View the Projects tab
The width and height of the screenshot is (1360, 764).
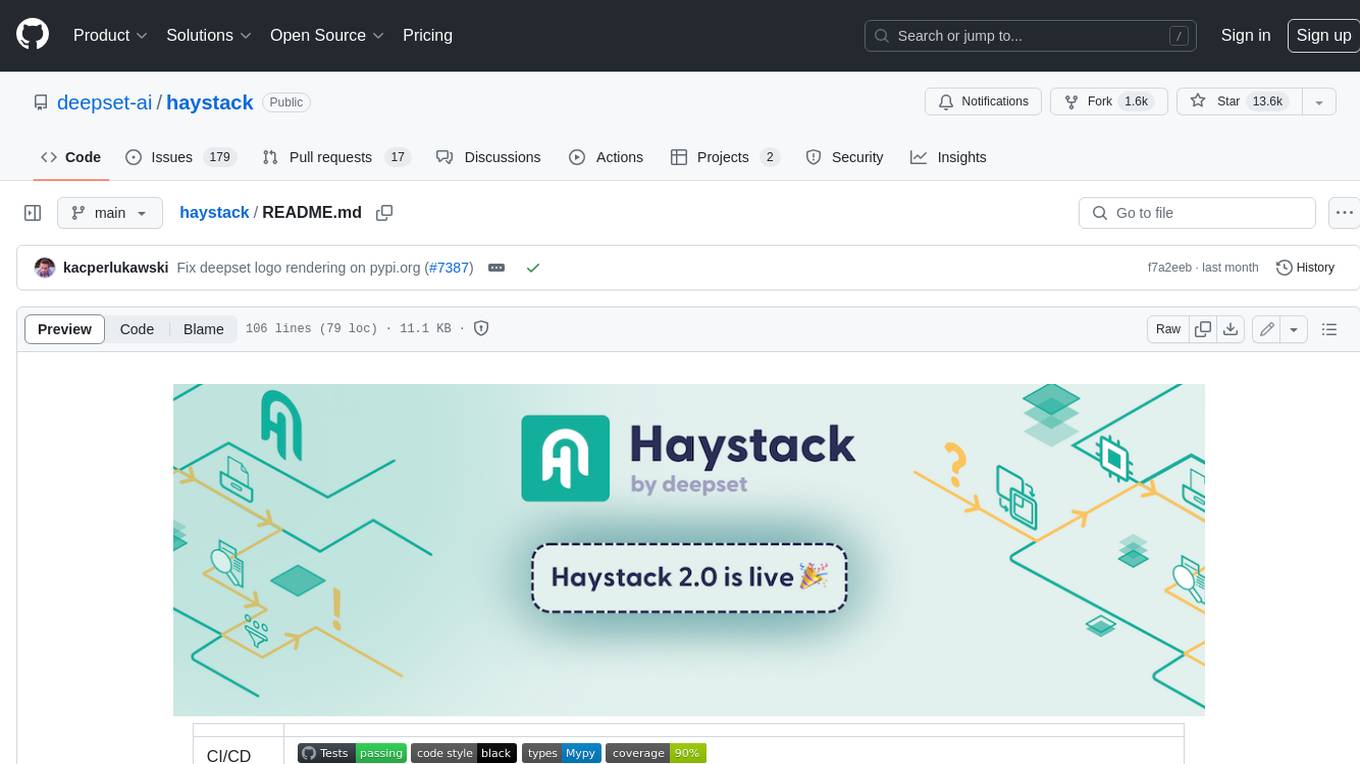[725, 157]
